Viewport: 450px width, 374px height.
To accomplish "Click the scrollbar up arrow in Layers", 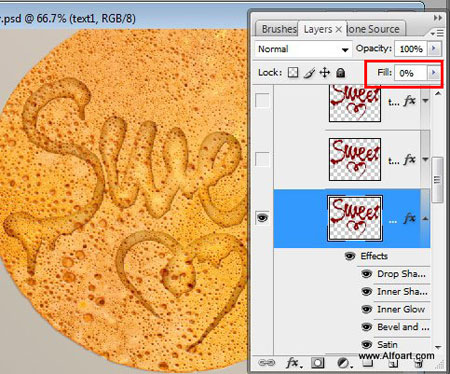I will pos(438,94).
